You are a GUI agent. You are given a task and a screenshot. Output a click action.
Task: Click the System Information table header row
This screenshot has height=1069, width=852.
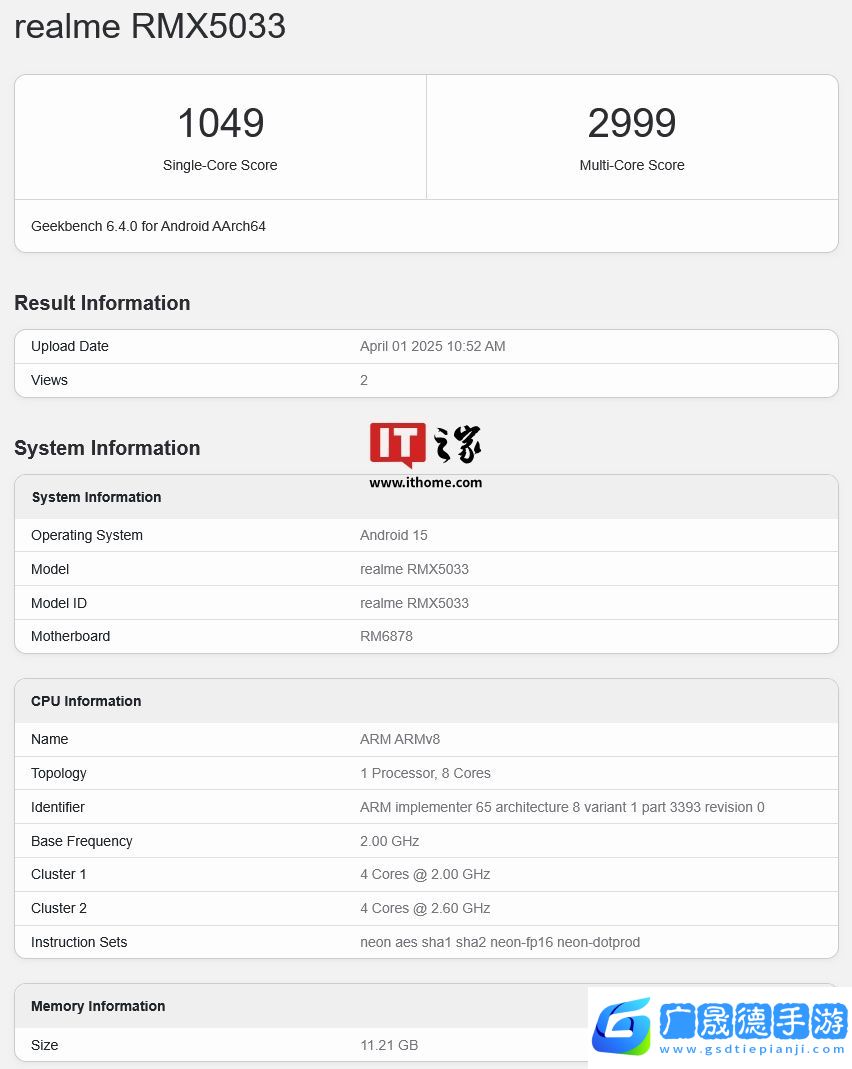[x=426, y=497]
